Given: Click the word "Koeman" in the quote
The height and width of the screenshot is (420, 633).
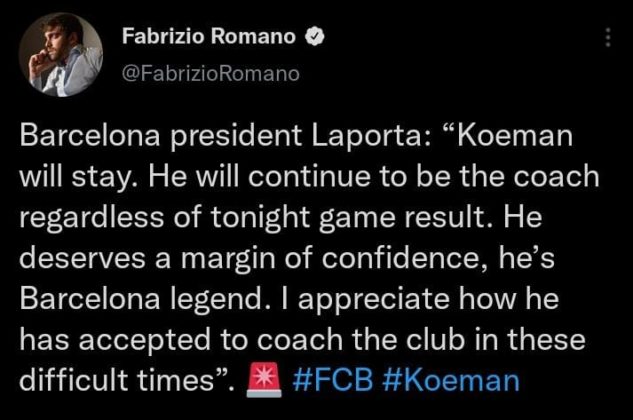Looking at the screenshot, I should [514, 136].
